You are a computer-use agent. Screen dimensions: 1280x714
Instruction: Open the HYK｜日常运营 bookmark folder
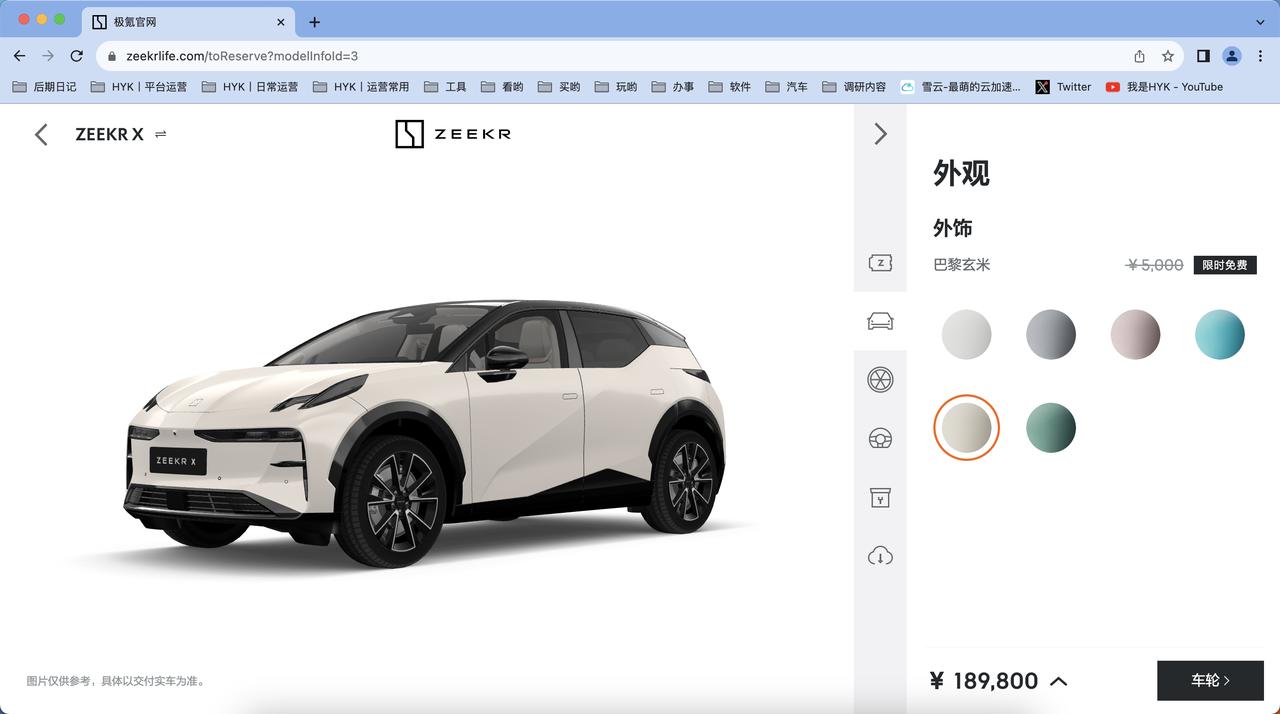tap(249, 87)
